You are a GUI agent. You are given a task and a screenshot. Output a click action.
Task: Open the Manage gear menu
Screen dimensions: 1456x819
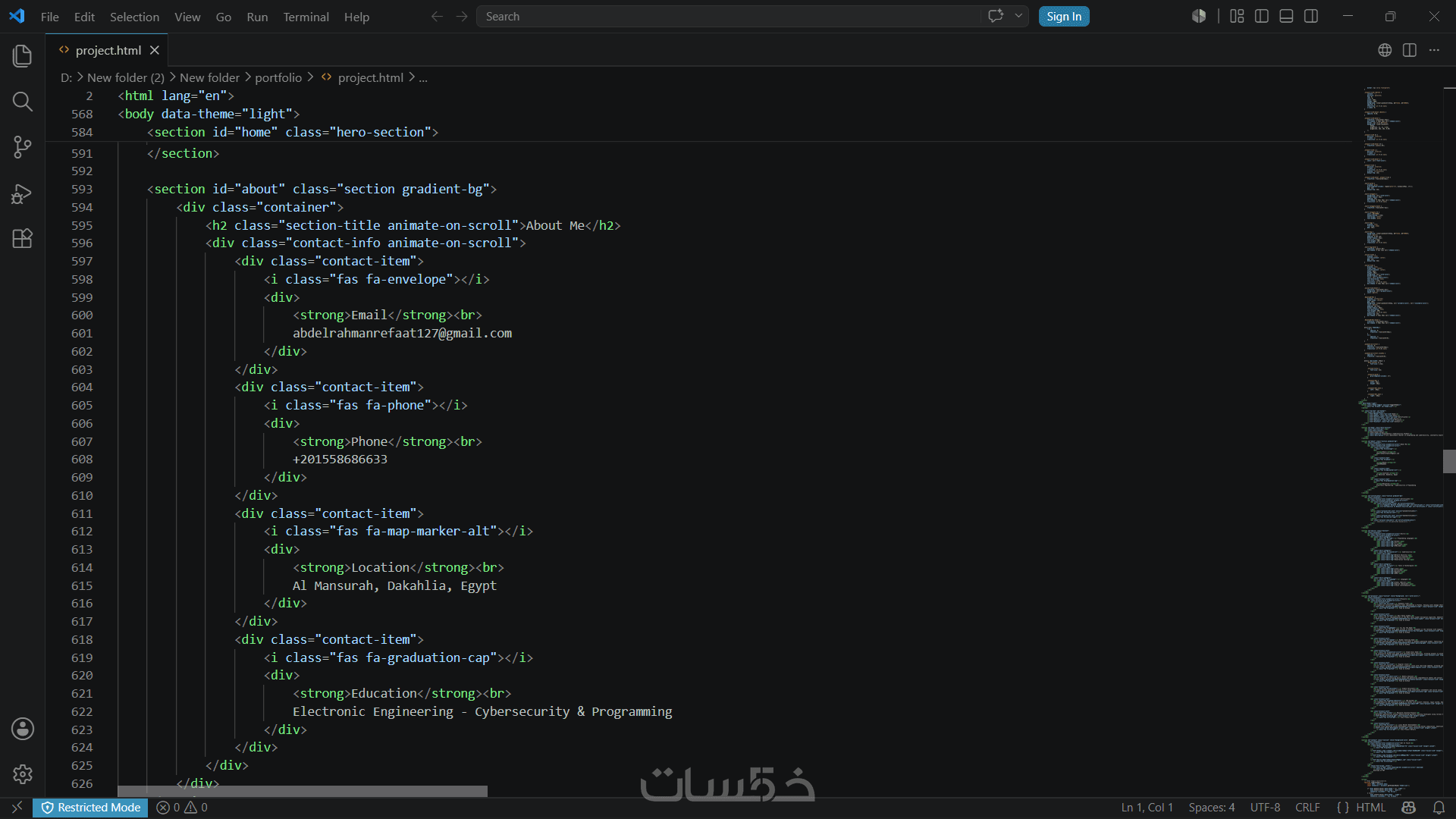(23, 774)
